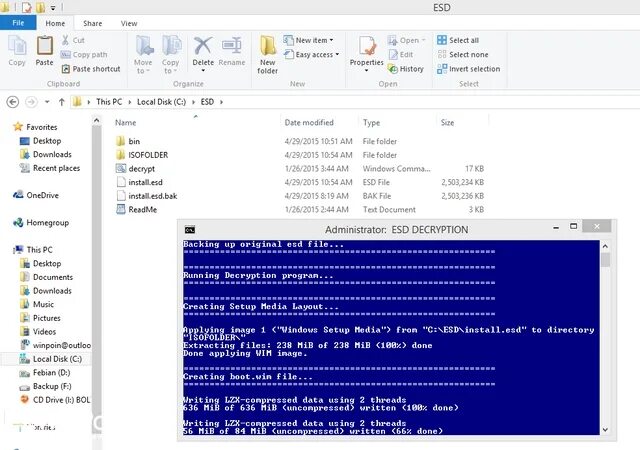Click navigation pane scrollbar up arrow

coord(96,120)
